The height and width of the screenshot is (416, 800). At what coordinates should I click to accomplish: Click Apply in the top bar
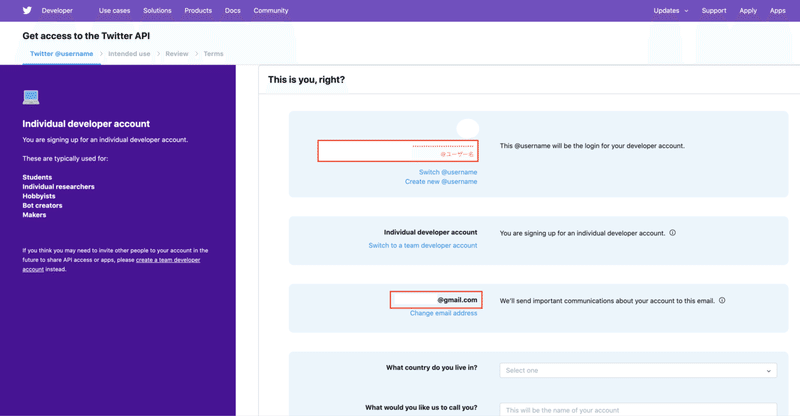(x=748, y=11)
